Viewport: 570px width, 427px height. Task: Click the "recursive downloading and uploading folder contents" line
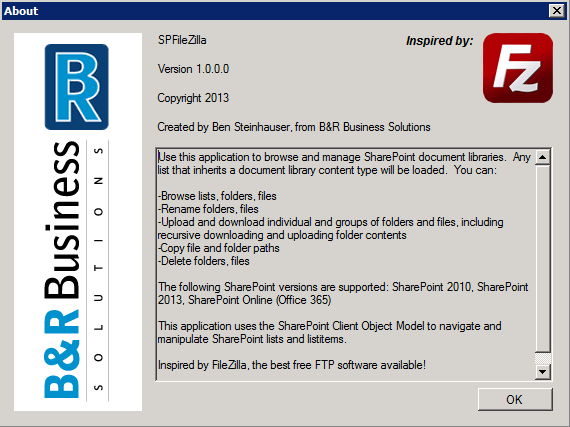[282, 235]
